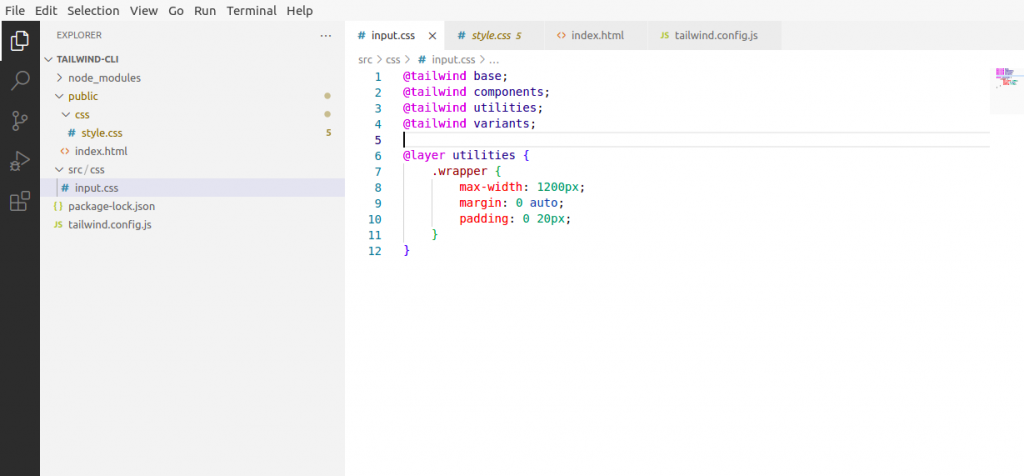Click the css breadcrumb segment

tap(392, 59)
